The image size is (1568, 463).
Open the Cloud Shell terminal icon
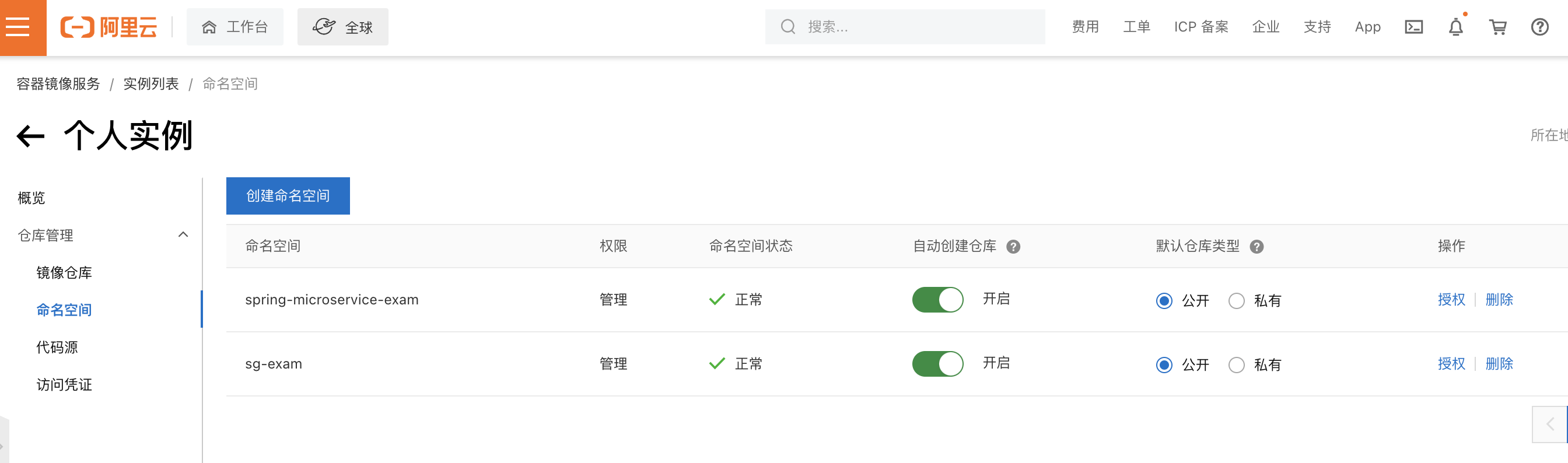[1413, 27]
